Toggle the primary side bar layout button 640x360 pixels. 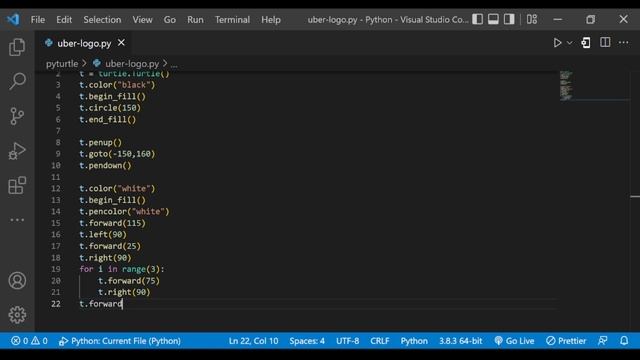tap(478, 19)
